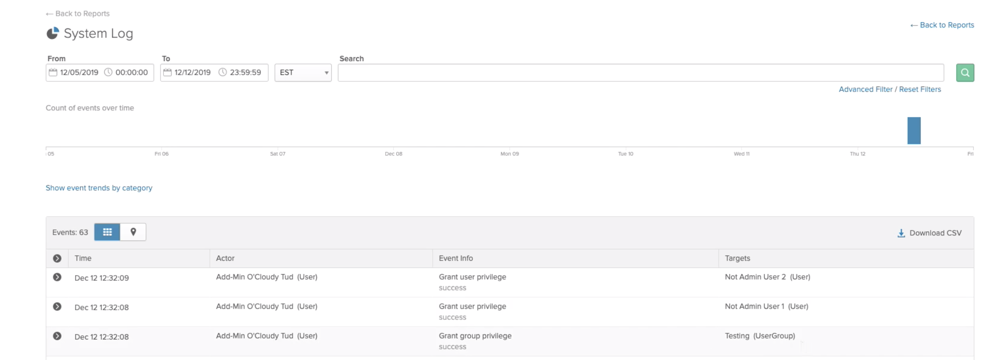The image size is (1000, 360).
Task: Expand all events via header arrow
Action: 57,258
